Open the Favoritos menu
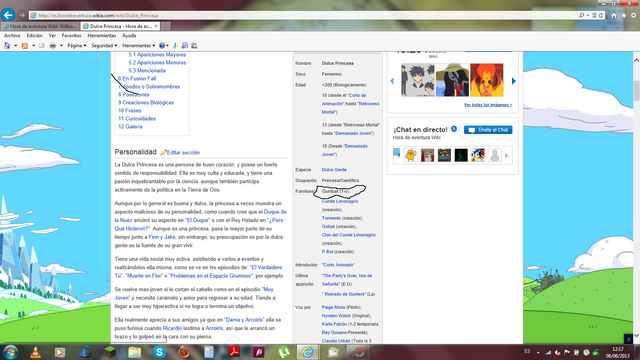The image size is (640, 360). pos(71,36)
